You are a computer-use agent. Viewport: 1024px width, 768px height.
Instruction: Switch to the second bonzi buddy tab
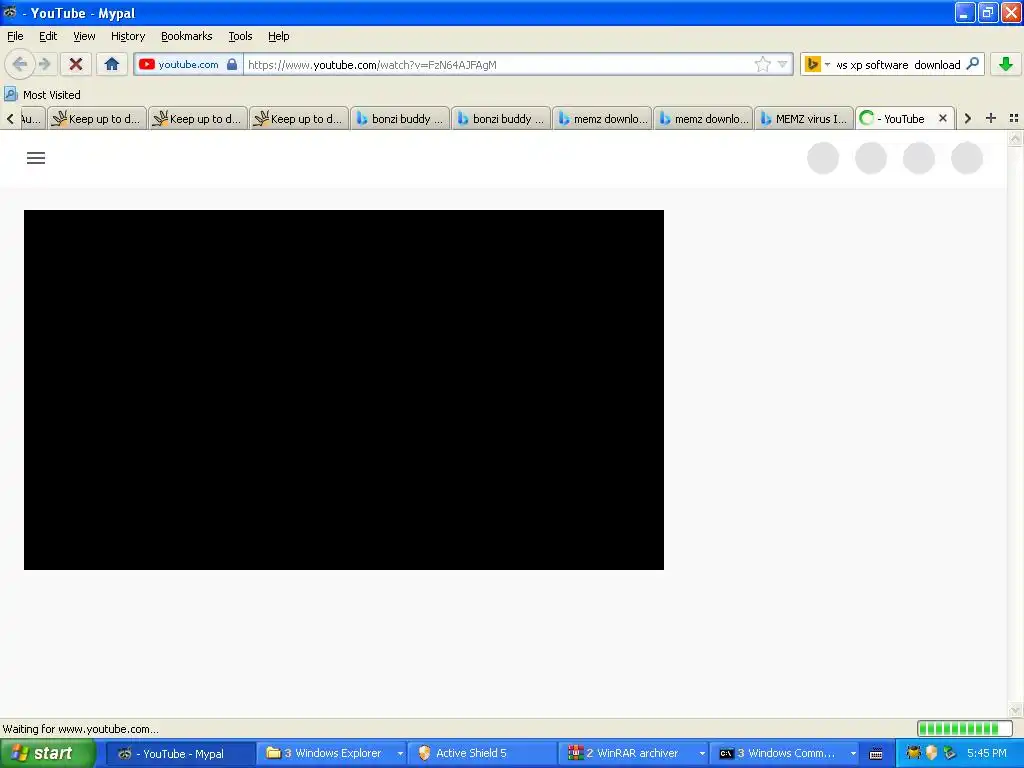pyautogui.click(x=501, y=118)
